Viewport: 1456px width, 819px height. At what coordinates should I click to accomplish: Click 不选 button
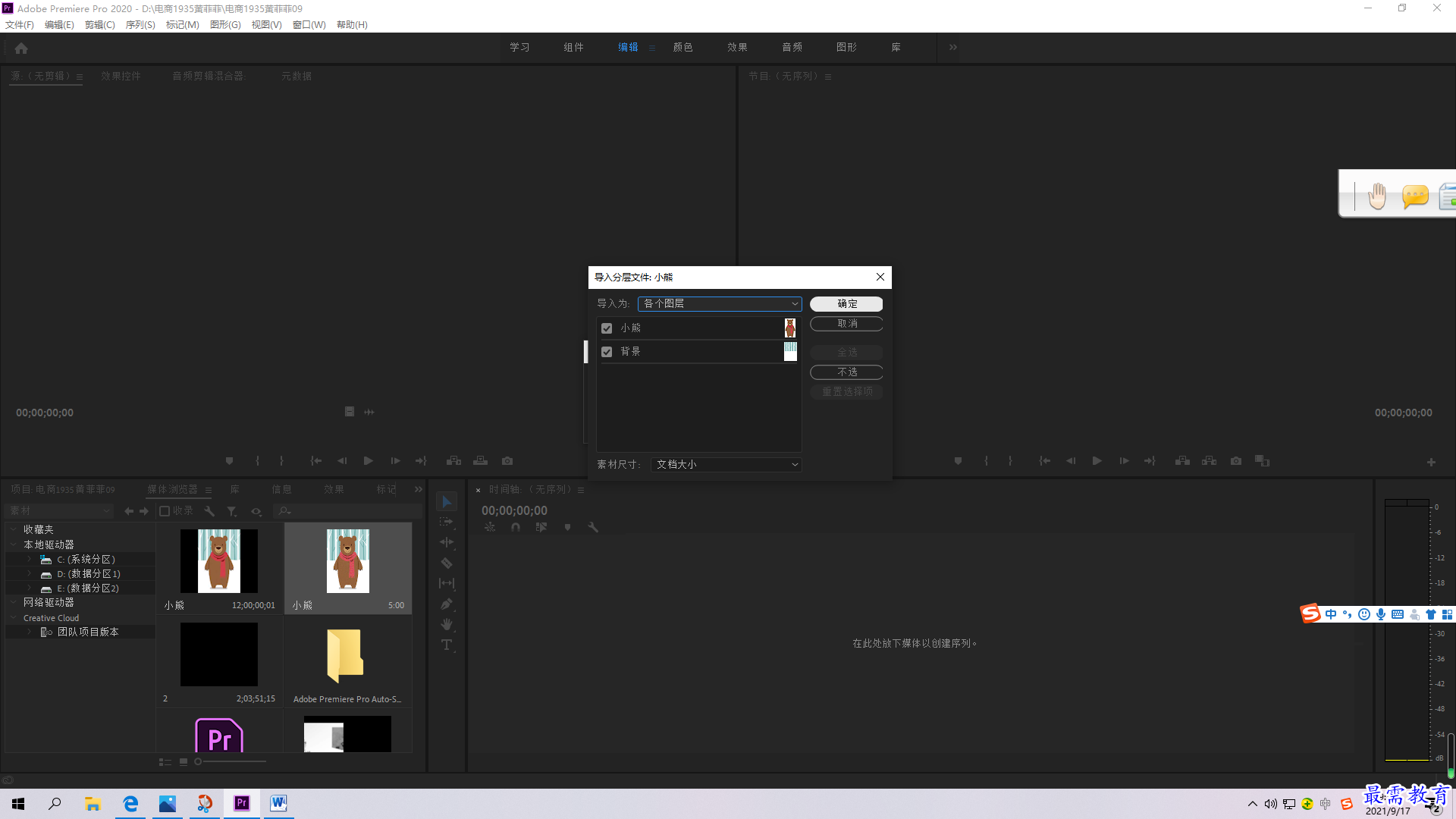[x=846, y=372]
